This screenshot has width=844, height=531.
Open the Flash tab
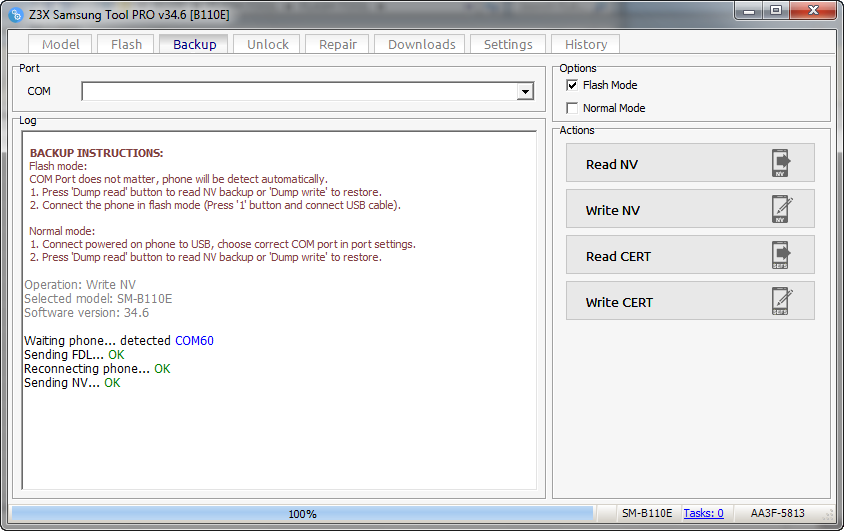[126, 44]
